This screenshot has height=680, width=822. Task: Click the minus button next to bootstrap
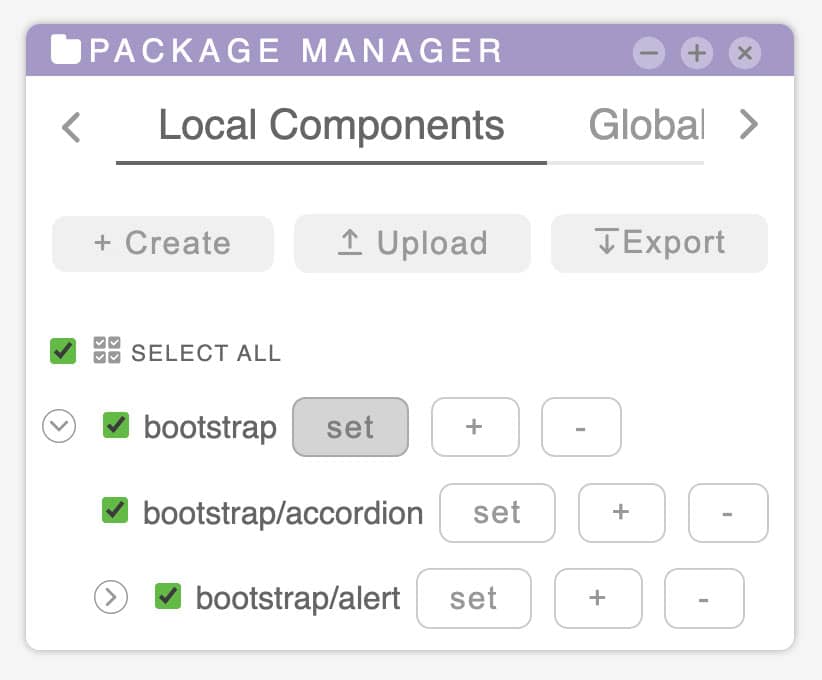[x=581, y=427]
